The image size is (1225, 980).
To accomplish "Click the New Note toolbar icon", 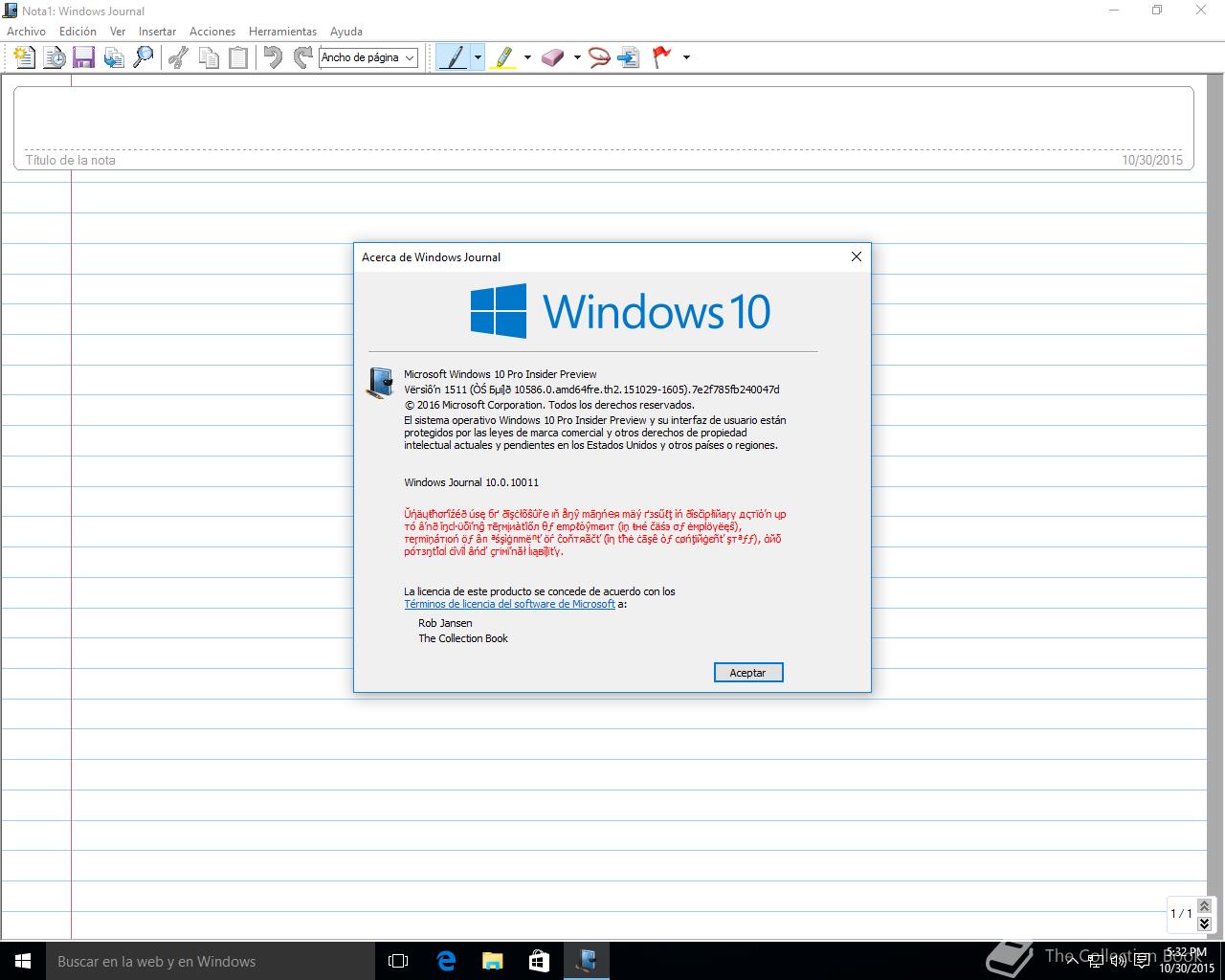I will click(x=24, y=57).
